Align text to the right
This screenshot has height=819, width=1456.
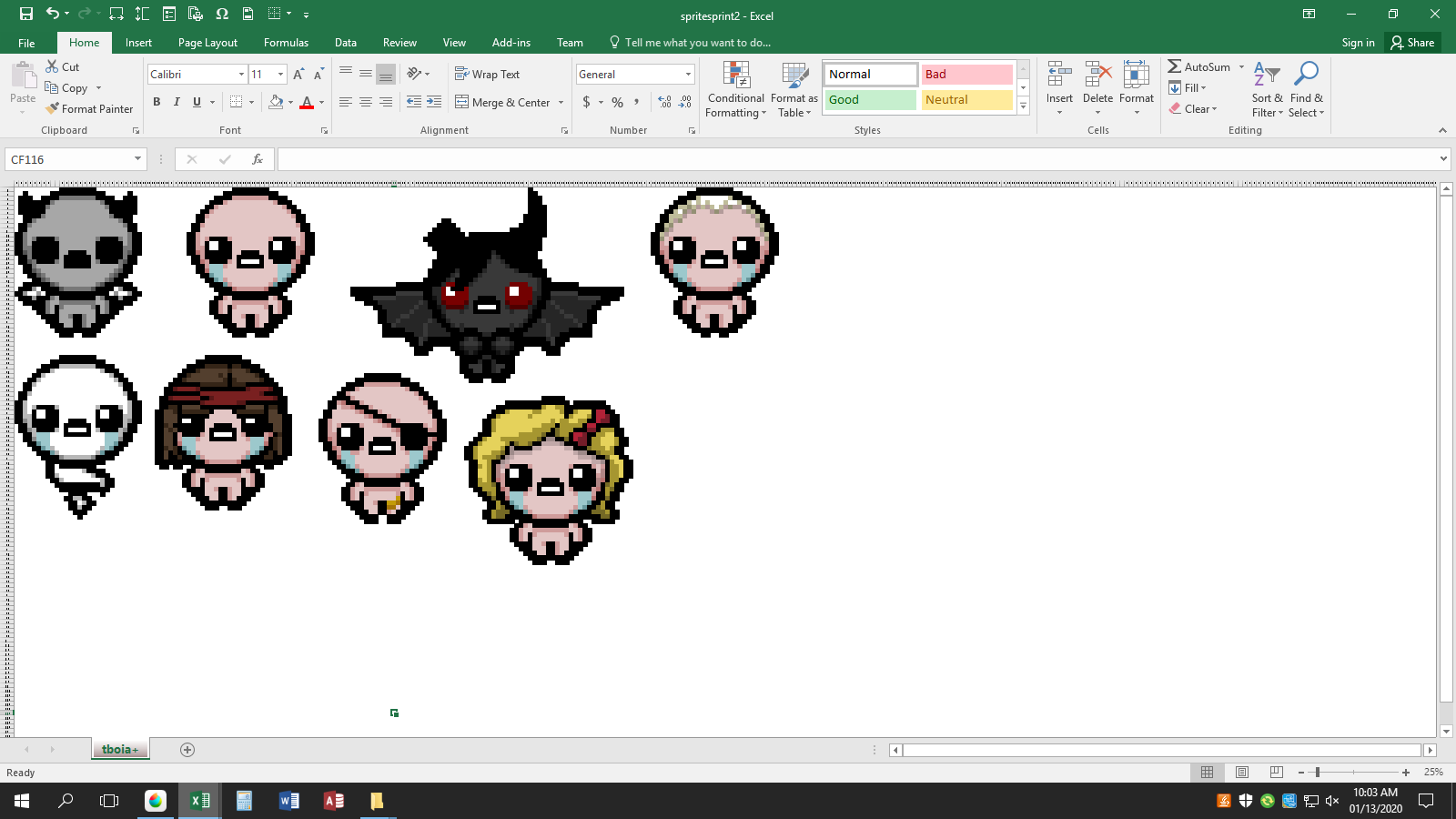click(386, 102)
